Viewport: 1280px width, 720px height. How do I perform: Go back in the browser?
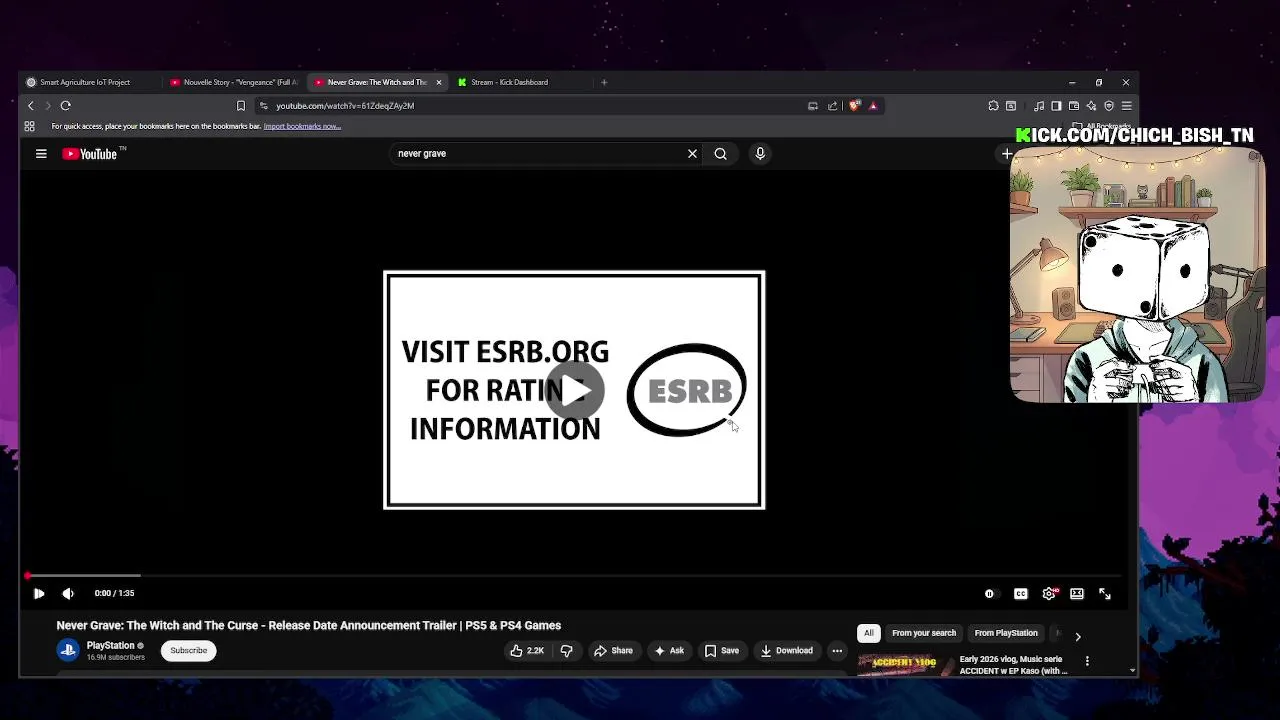click(31, 106)
